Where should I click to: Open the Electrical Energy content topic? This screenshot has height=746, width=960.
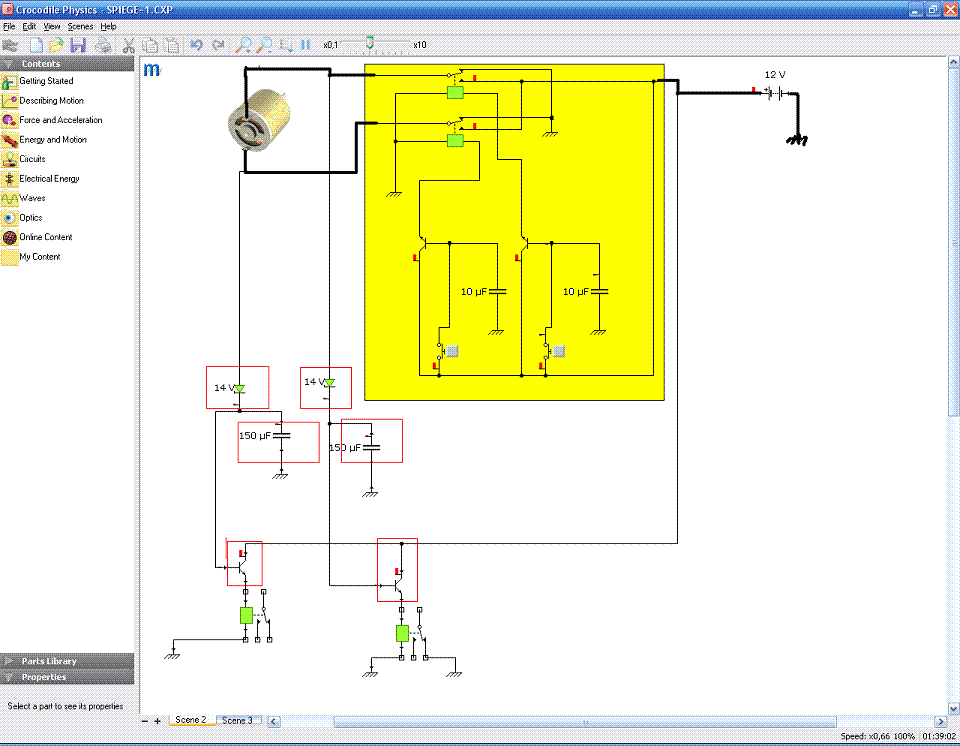click(x=49, y=179)
